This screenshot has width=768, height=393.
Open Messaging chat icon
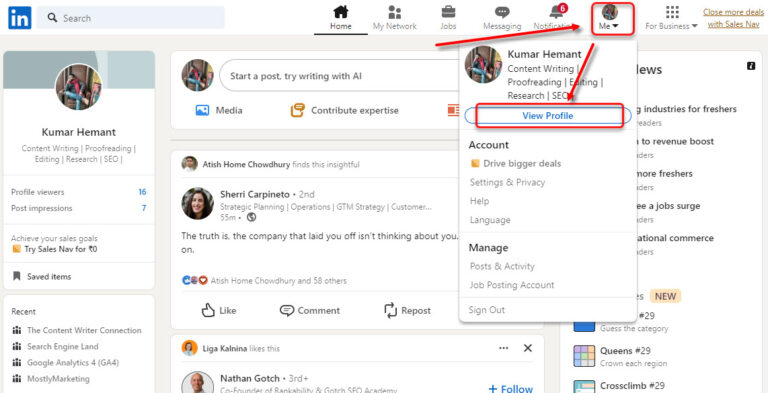tap(502, 12)
